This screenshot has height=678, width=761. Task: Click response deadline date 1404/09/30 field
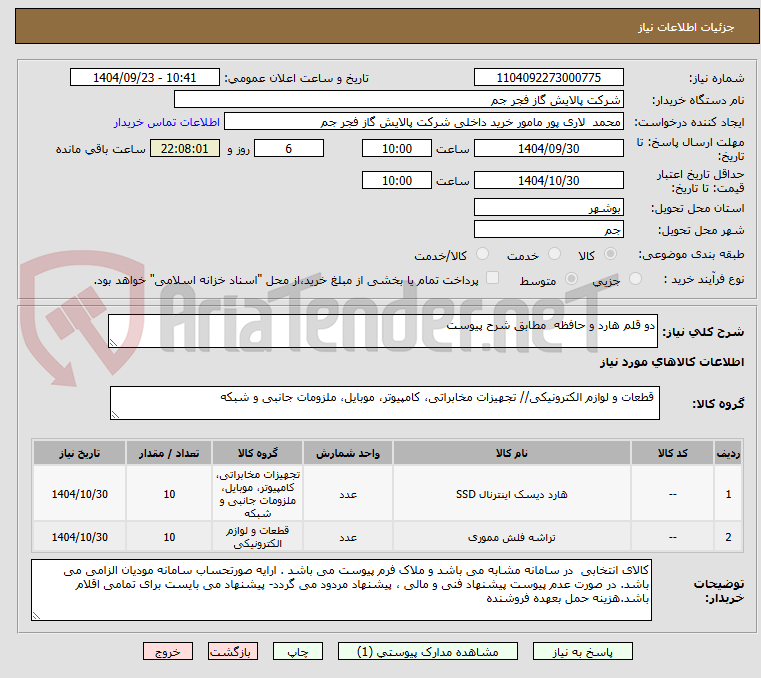[x=548, y=149]
